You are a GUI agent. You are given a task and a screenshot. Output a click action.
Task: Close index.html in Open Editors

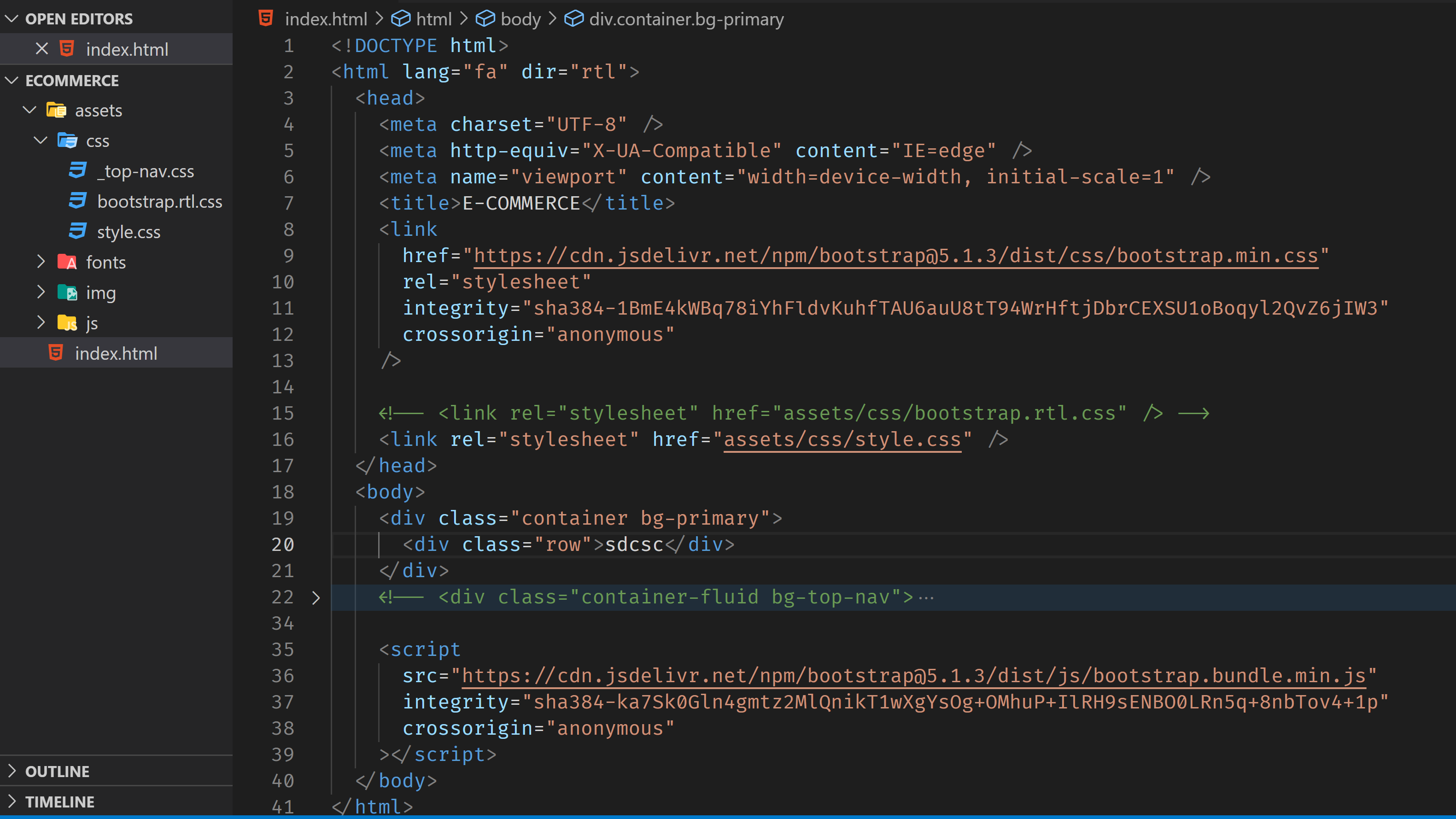[42, 49]
